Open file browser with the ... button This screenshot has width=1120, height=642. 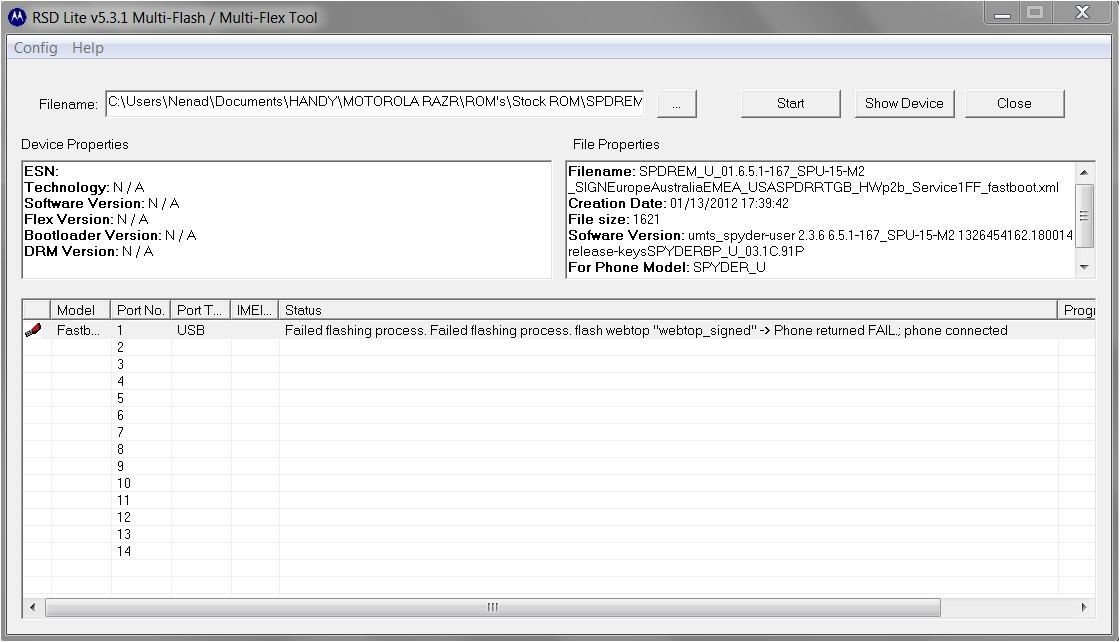tap(676, 104)
